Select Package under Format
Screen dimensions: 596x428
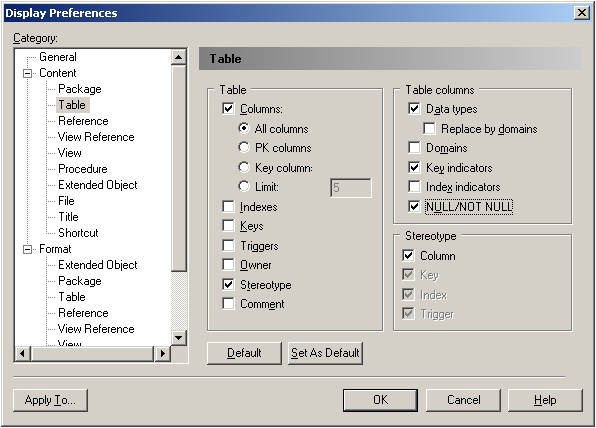tap(79, 281)
